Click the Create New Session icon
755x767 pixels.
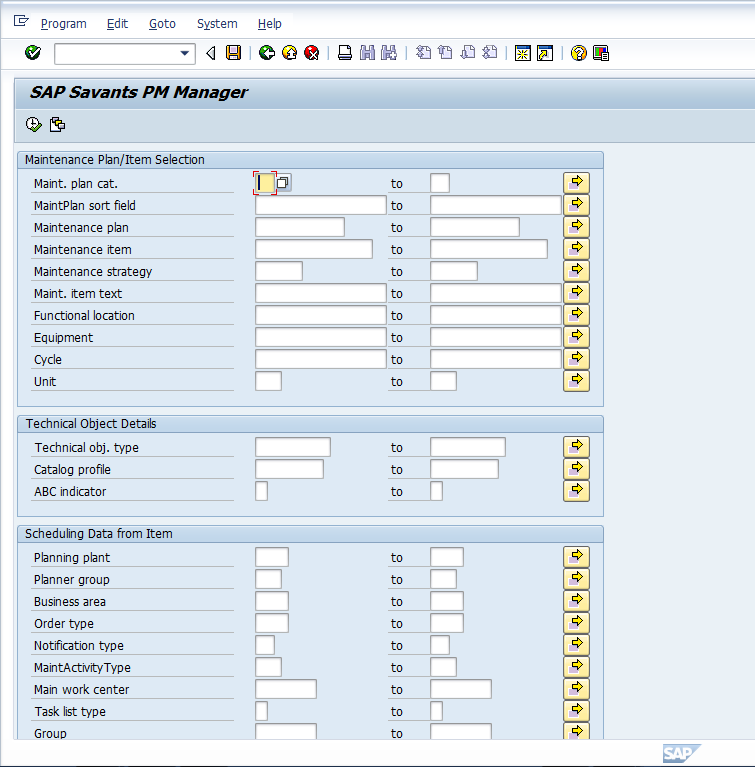point(523,53)
